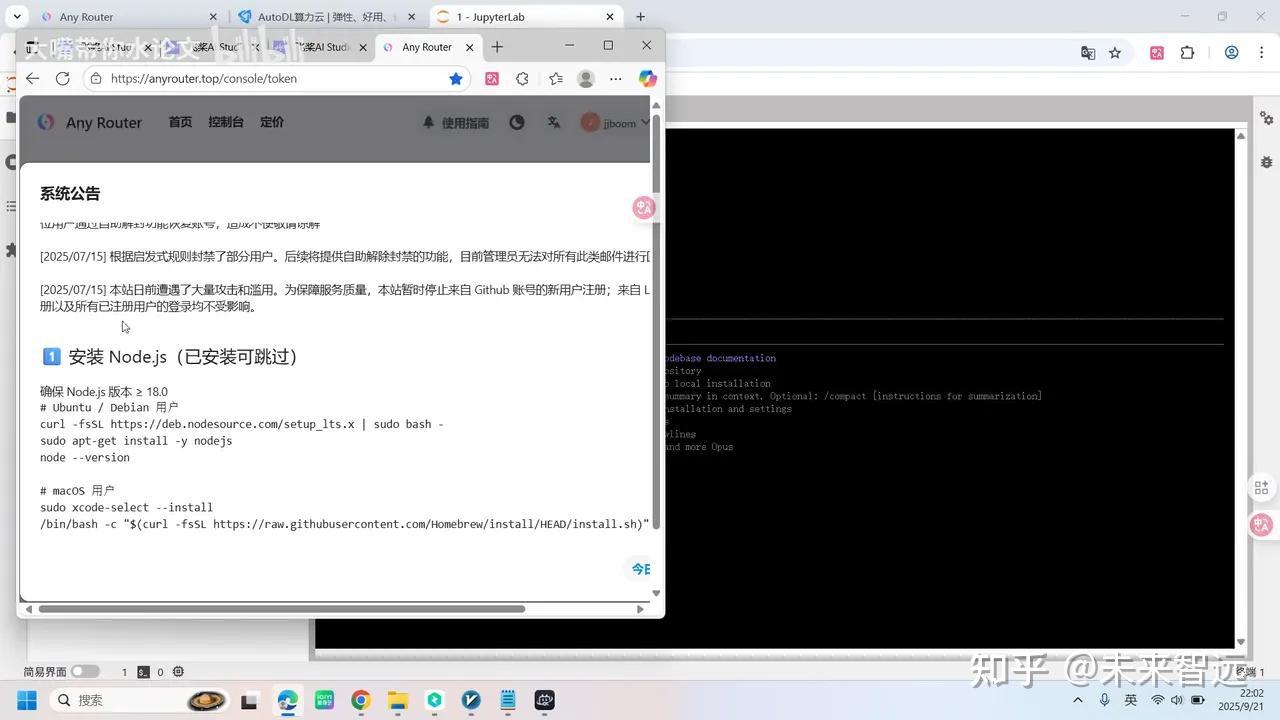
Task: Refresh the Any Router page
Action: click(62, 79)
